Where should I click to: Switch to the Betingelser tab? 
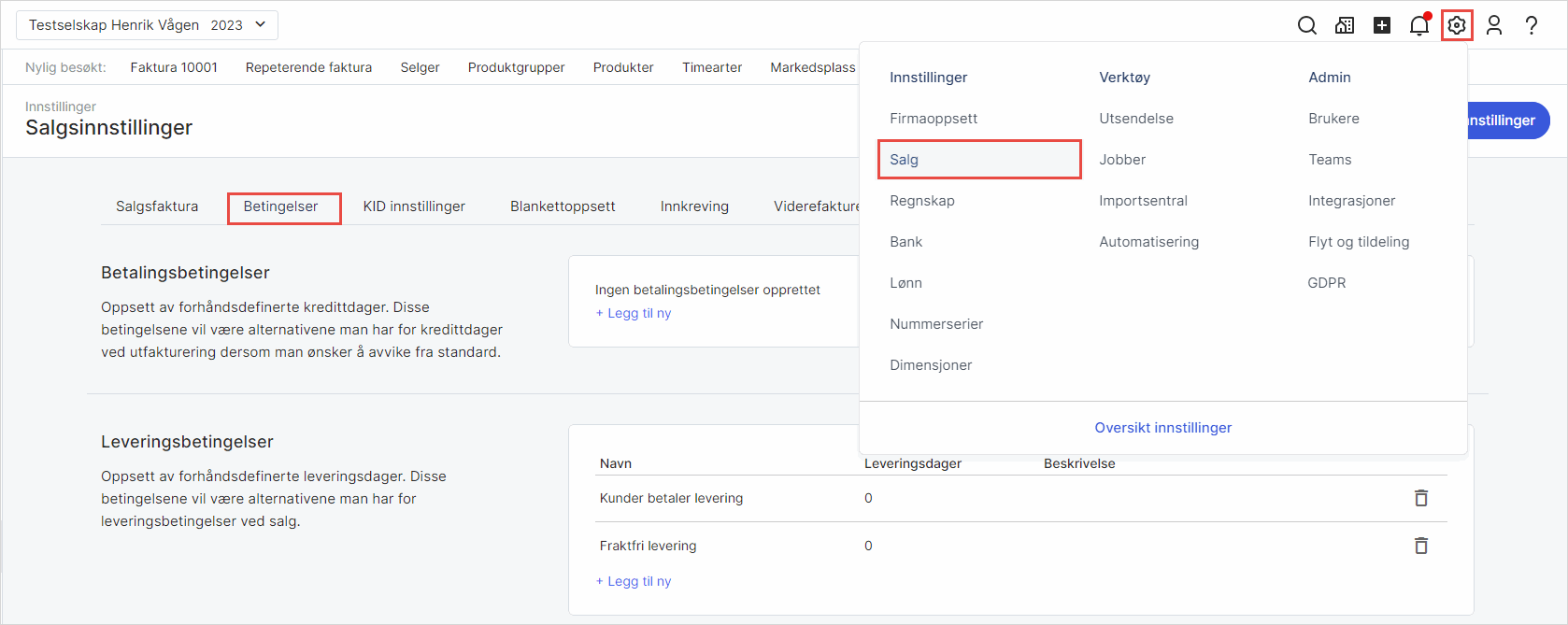point(281,206)
